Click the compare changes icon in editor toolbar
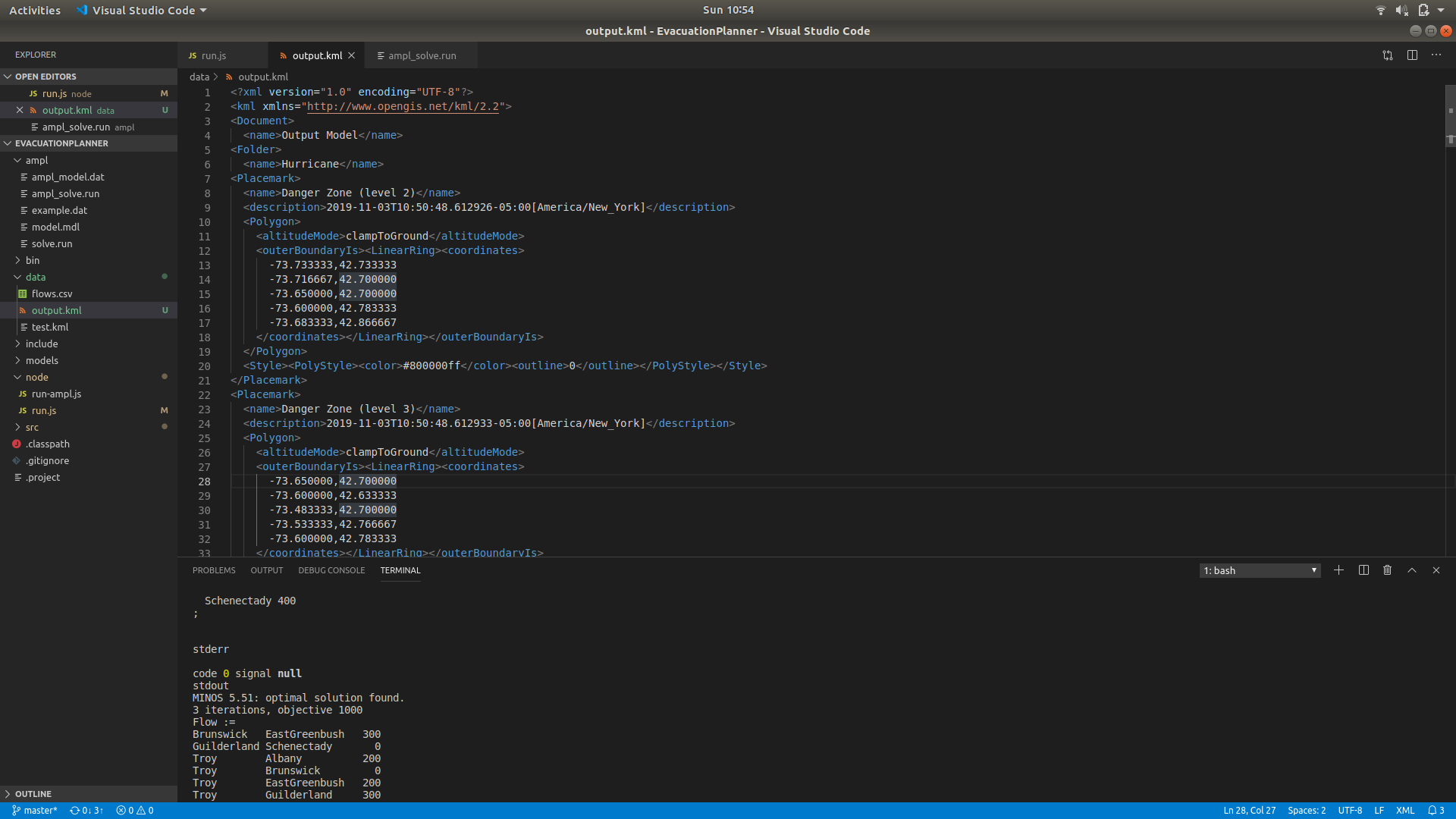Viewport: 1456px width, 819px height. (x=1387, y=55)
